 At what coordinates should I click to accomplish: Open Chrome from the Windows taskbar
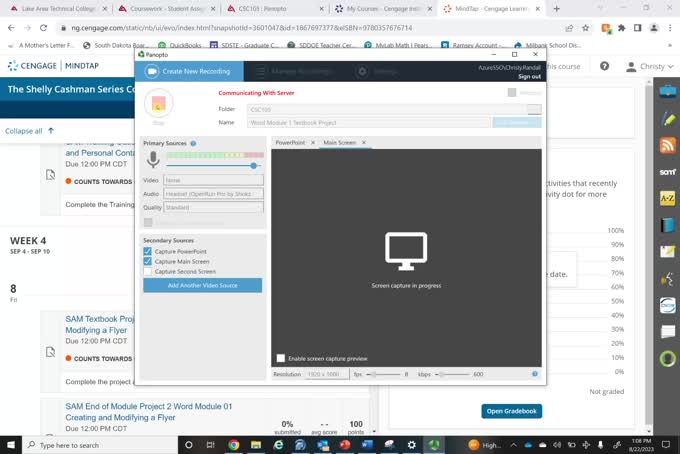[x=234, y=445]
